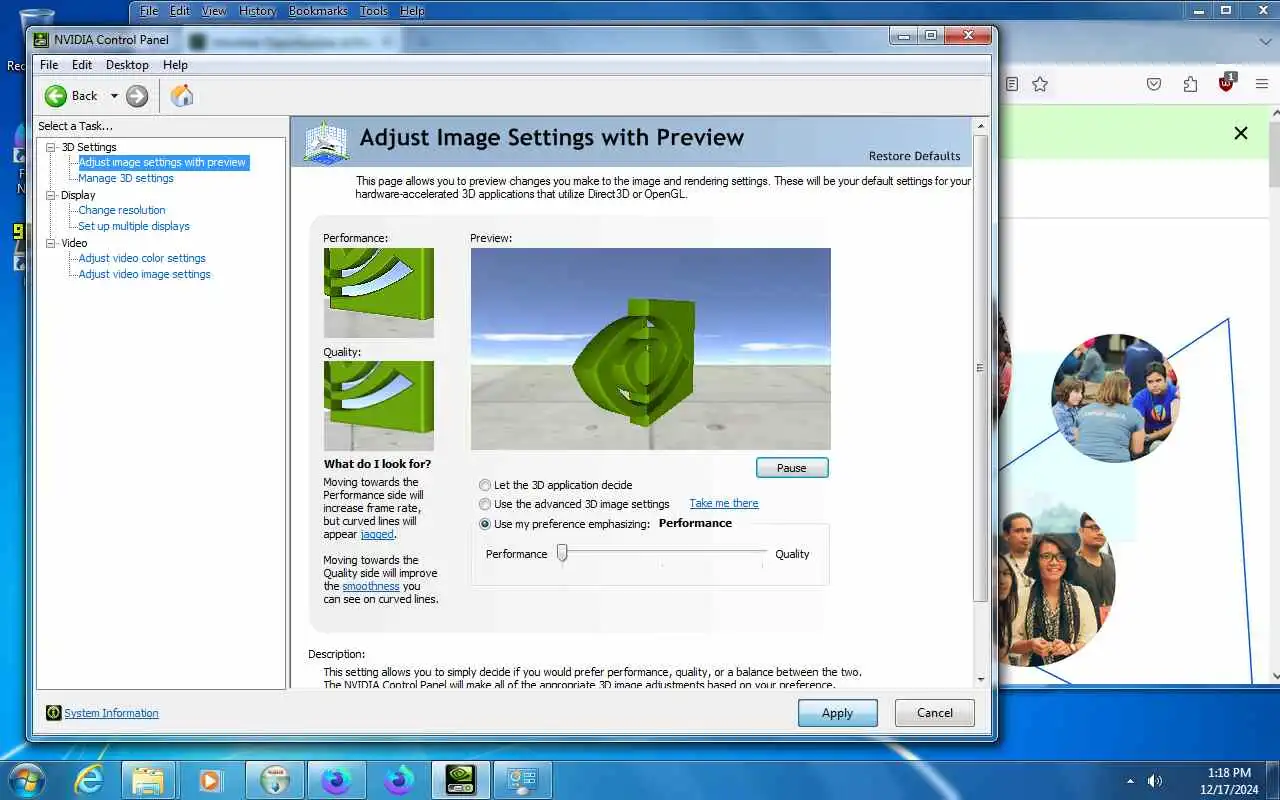Click the System Information icon
Image resolution: width=1280 pixels, height=800 pixels.
click(x=54, y=713)
